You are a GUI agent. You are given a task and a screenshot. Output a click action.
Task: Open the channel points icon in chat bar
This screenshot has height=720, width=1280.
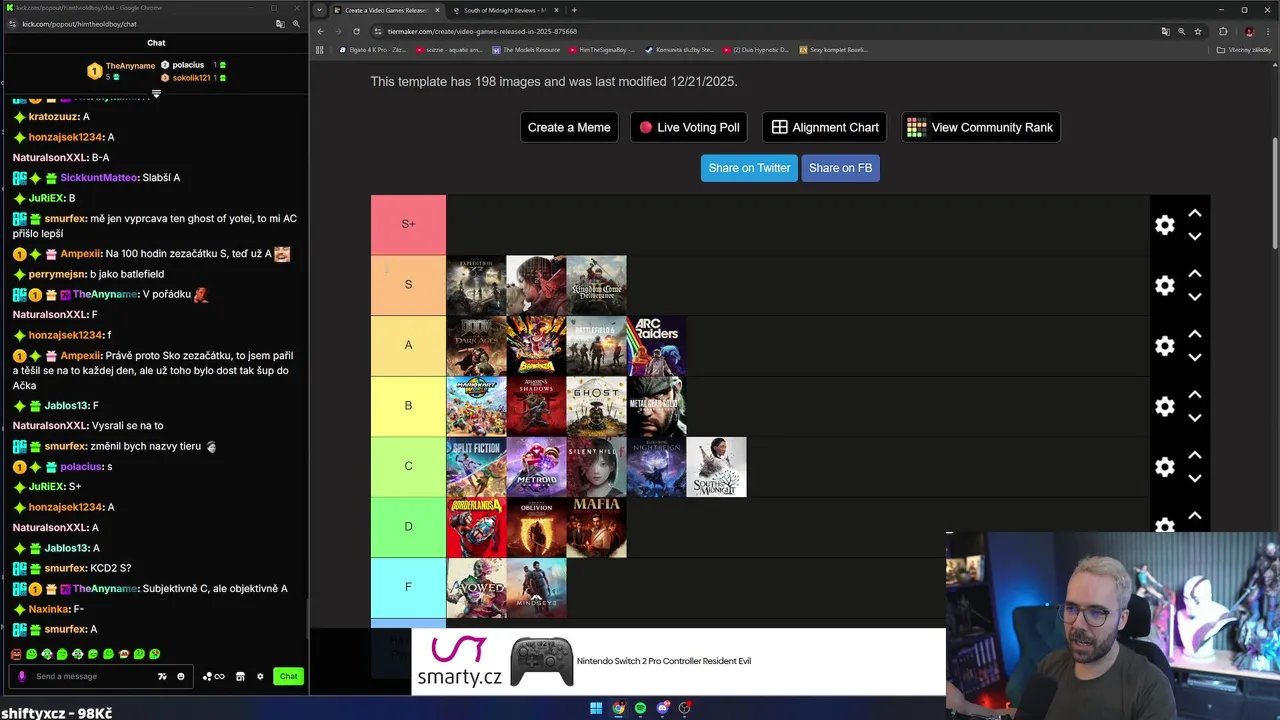click(x=213, y=676)
